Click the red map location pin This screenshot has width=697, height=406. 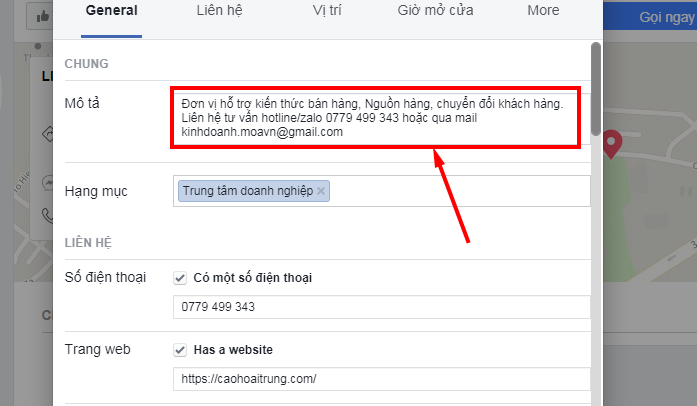[612, 144]
